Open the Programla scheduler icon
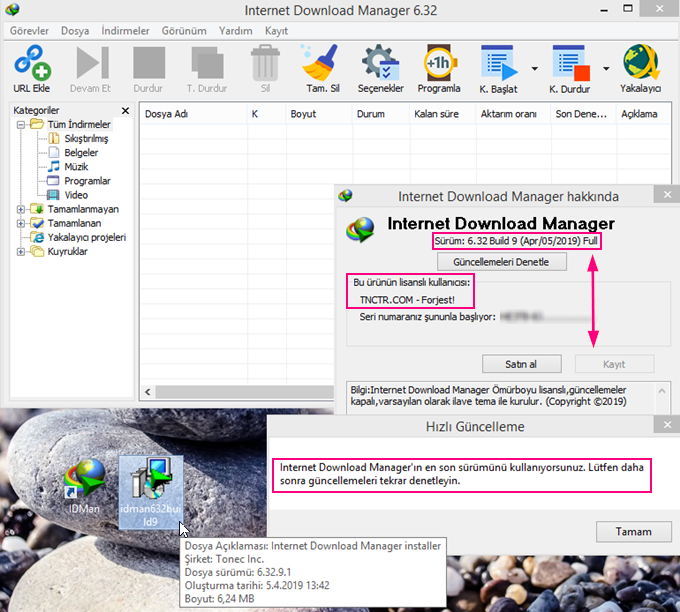 tap(439, 63)
